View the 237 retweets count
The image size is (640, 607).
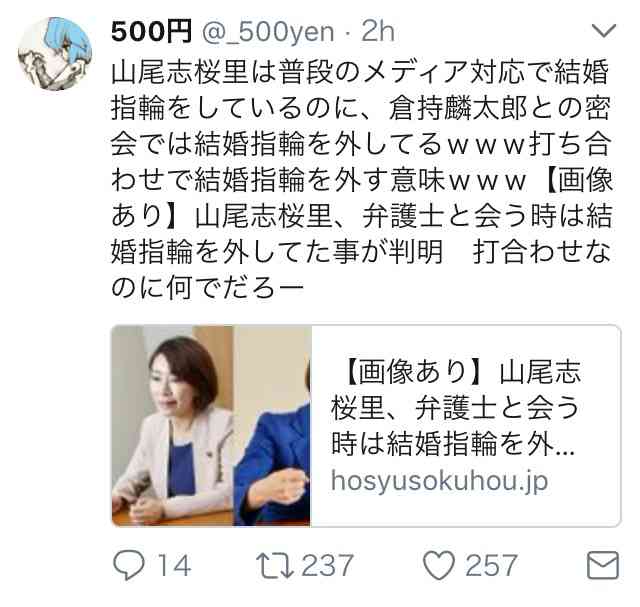coord(327,565)
